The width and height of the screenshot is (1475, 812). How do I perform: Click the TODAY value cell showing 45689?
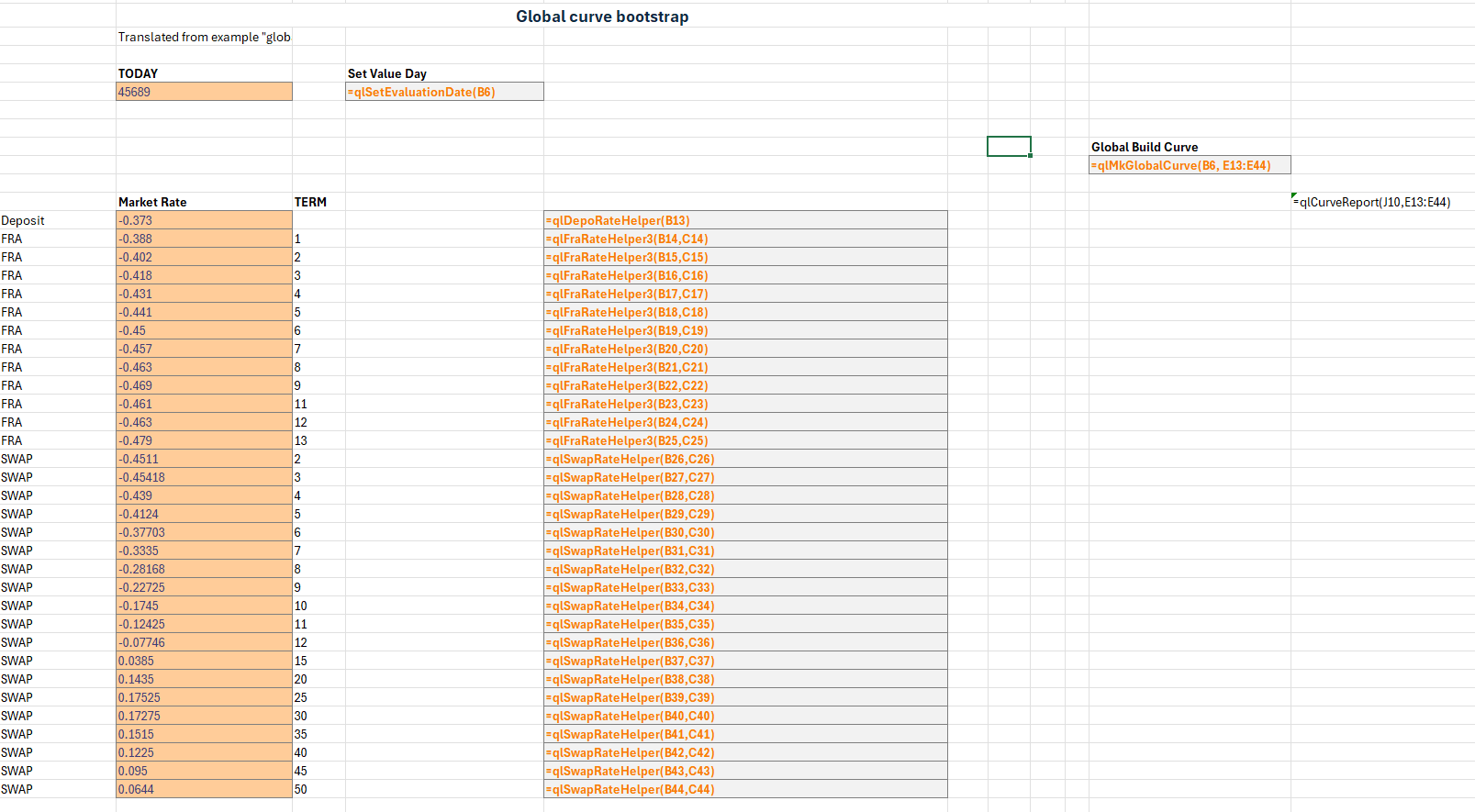[x=204, y=92]
